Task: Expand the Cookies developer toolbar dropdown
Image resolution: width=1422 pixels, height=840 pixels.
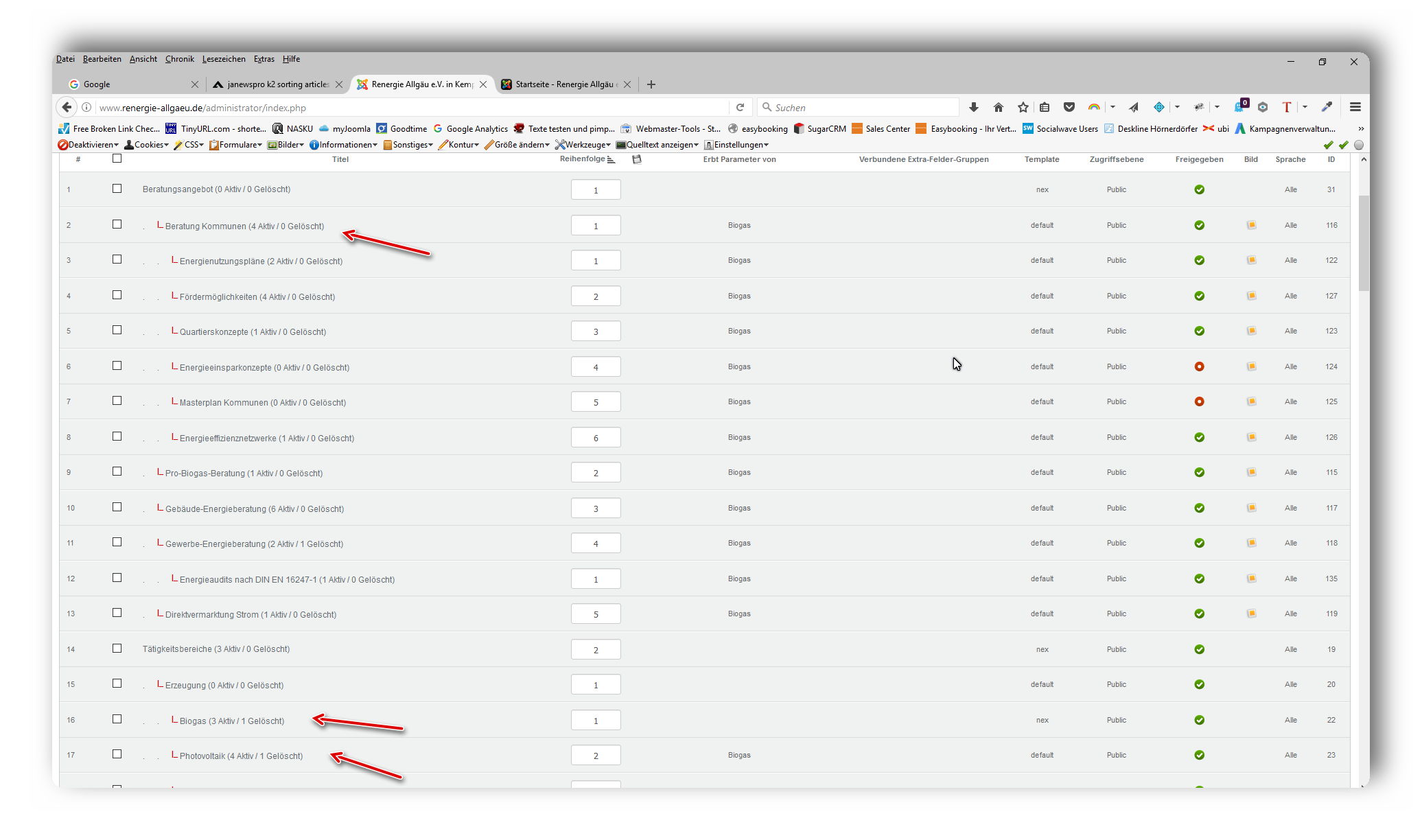Action: (x=147, y=145)
